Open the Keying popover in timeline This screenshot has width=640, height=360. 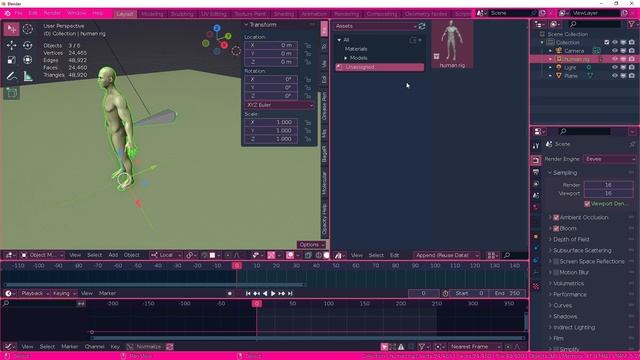[64, 293]
